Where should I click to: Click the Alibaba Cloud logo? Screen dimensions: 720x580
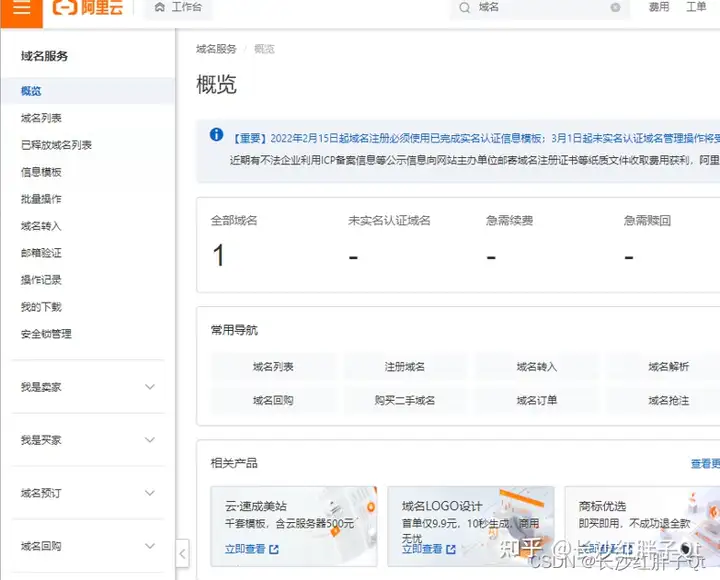88,7
